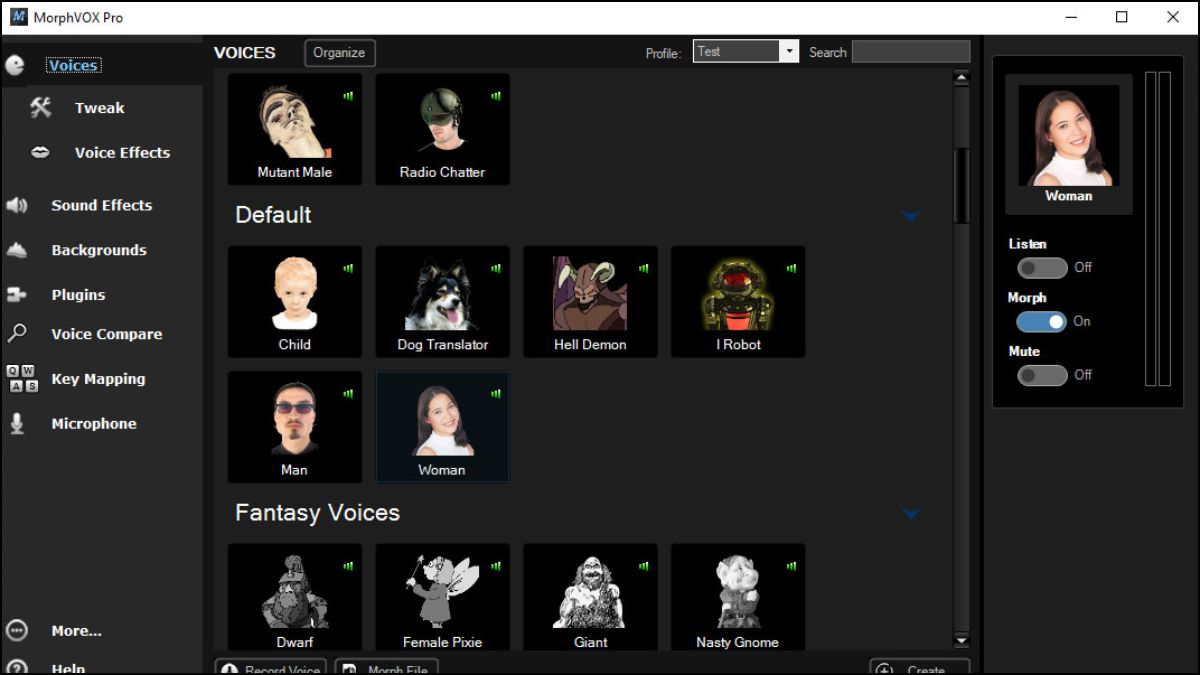Pick the Giant fantasy voice

tap(590, 598)
